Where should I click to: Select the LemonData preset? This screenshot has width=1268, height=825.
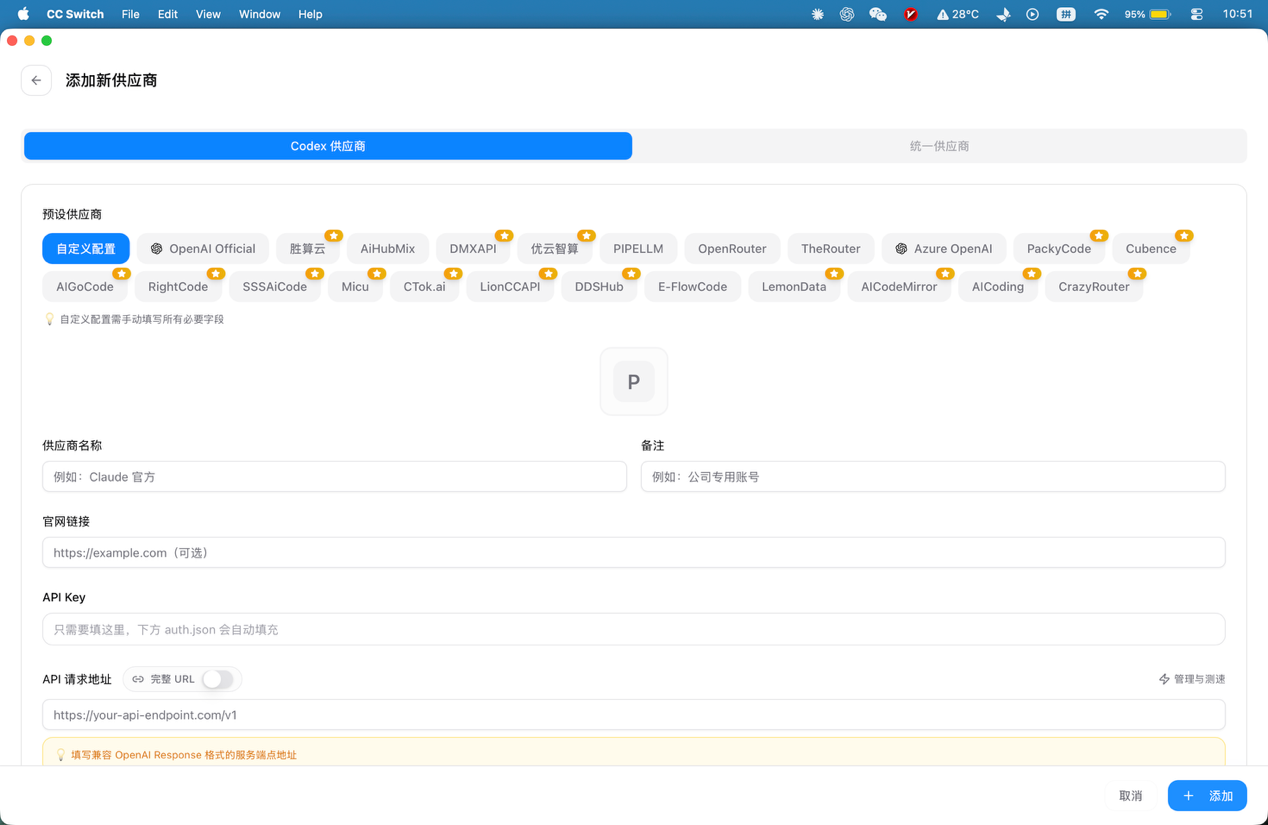pos(794,287)
